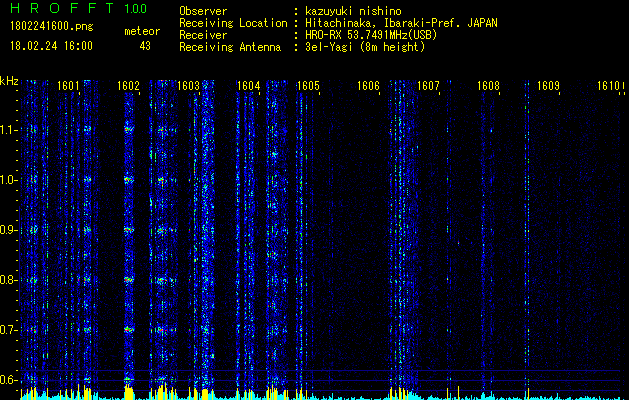Click the 1606 time marker
The height and width of the screenshot is (400, 629).
point(368,86)
